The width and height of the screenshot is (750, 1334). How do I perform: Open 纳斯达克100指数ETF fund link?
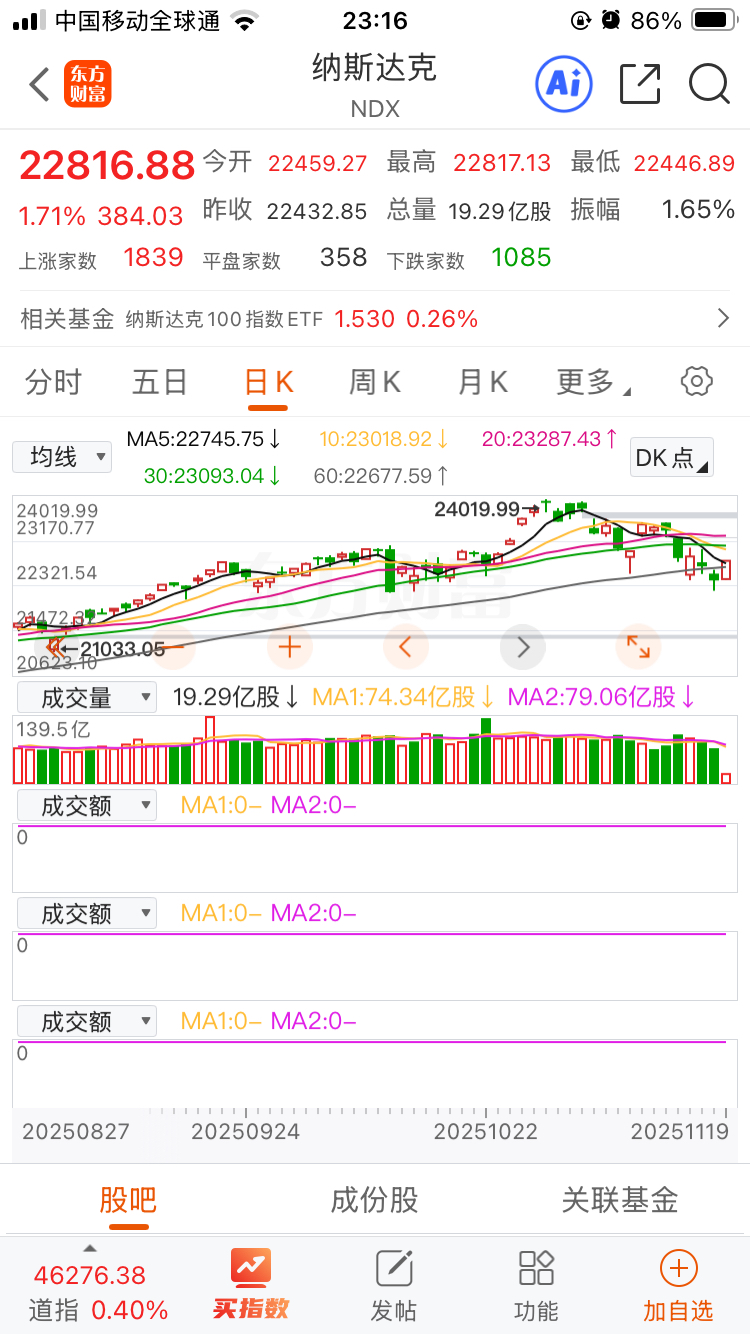(x=225, y=319)
